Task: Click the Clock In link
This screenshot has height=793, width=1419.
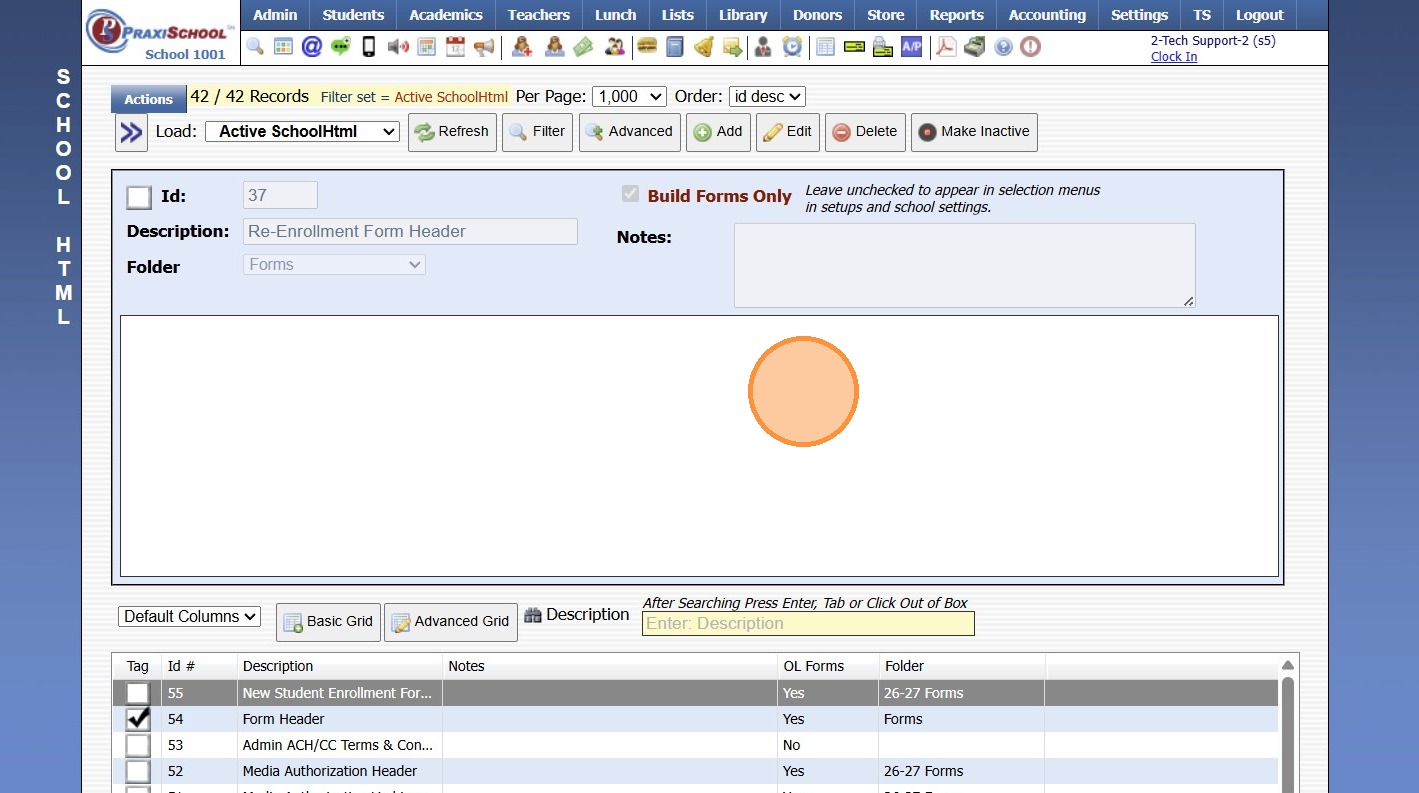Action: click(x=1174, y=57)
